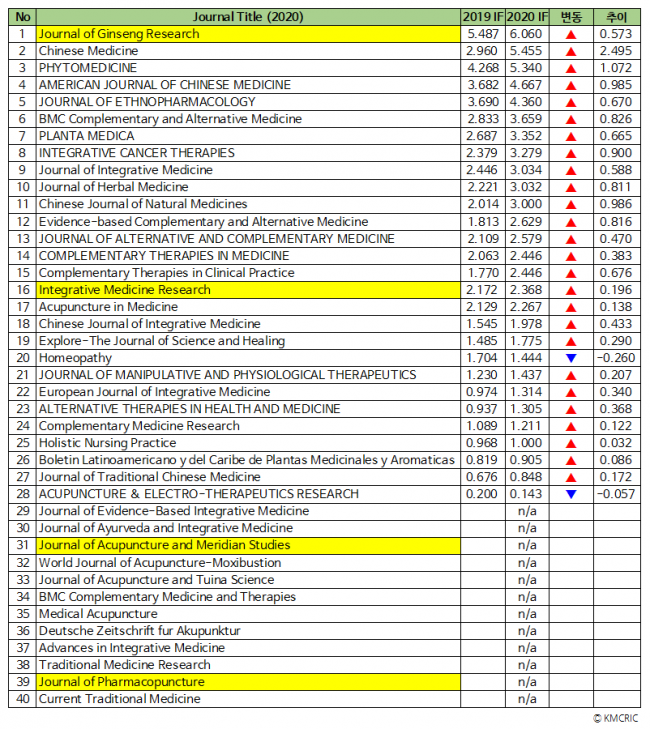
Task: Select the '2019 IF' column header
Action: [483, 17]
